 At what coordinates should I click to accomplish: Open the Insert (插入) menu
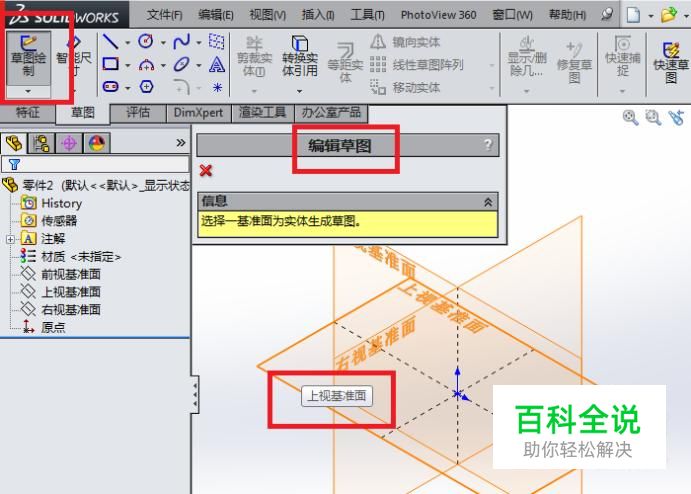pos(318,15)
